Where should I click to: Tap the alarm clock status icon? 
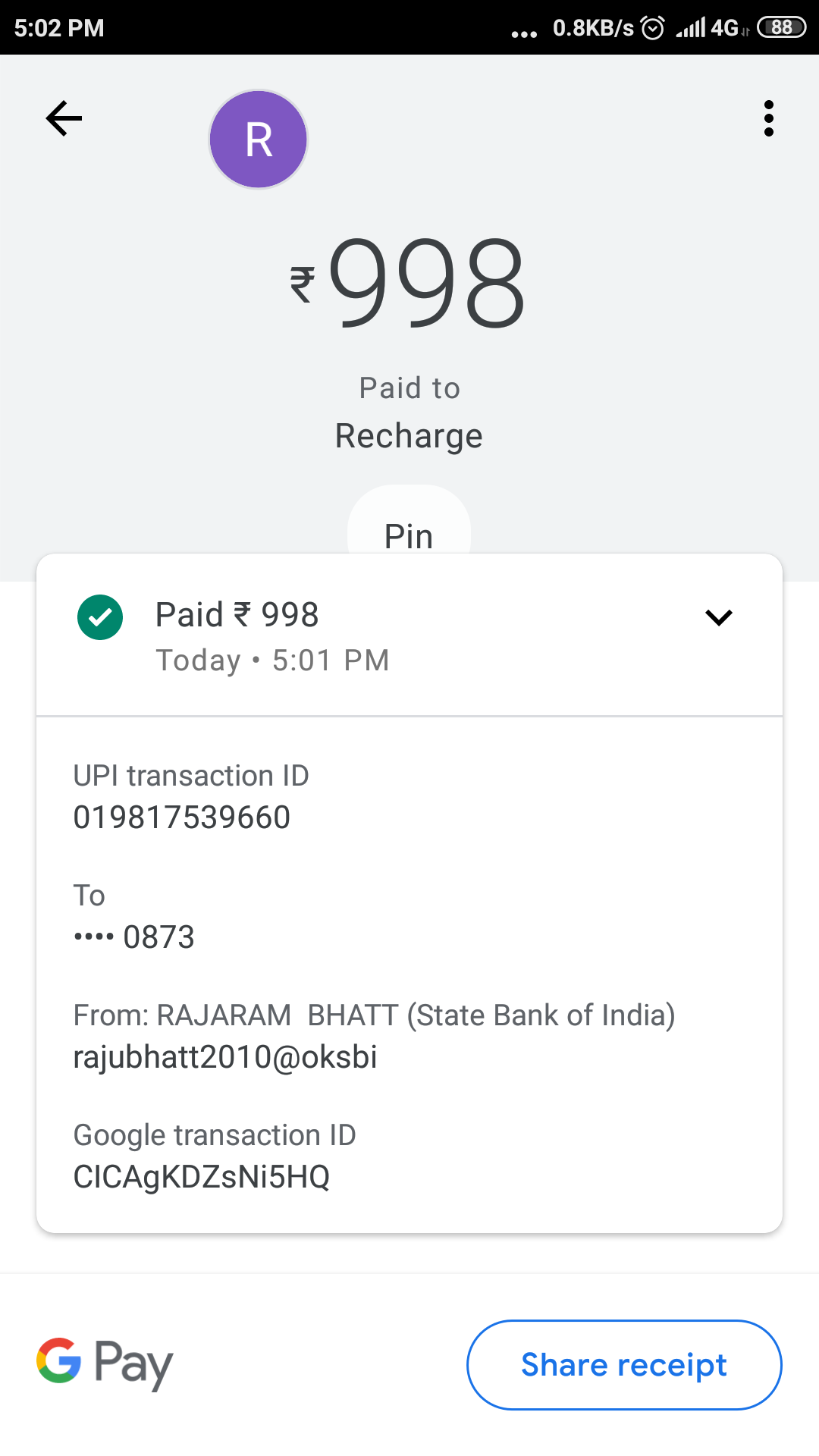tap(652, 28)
